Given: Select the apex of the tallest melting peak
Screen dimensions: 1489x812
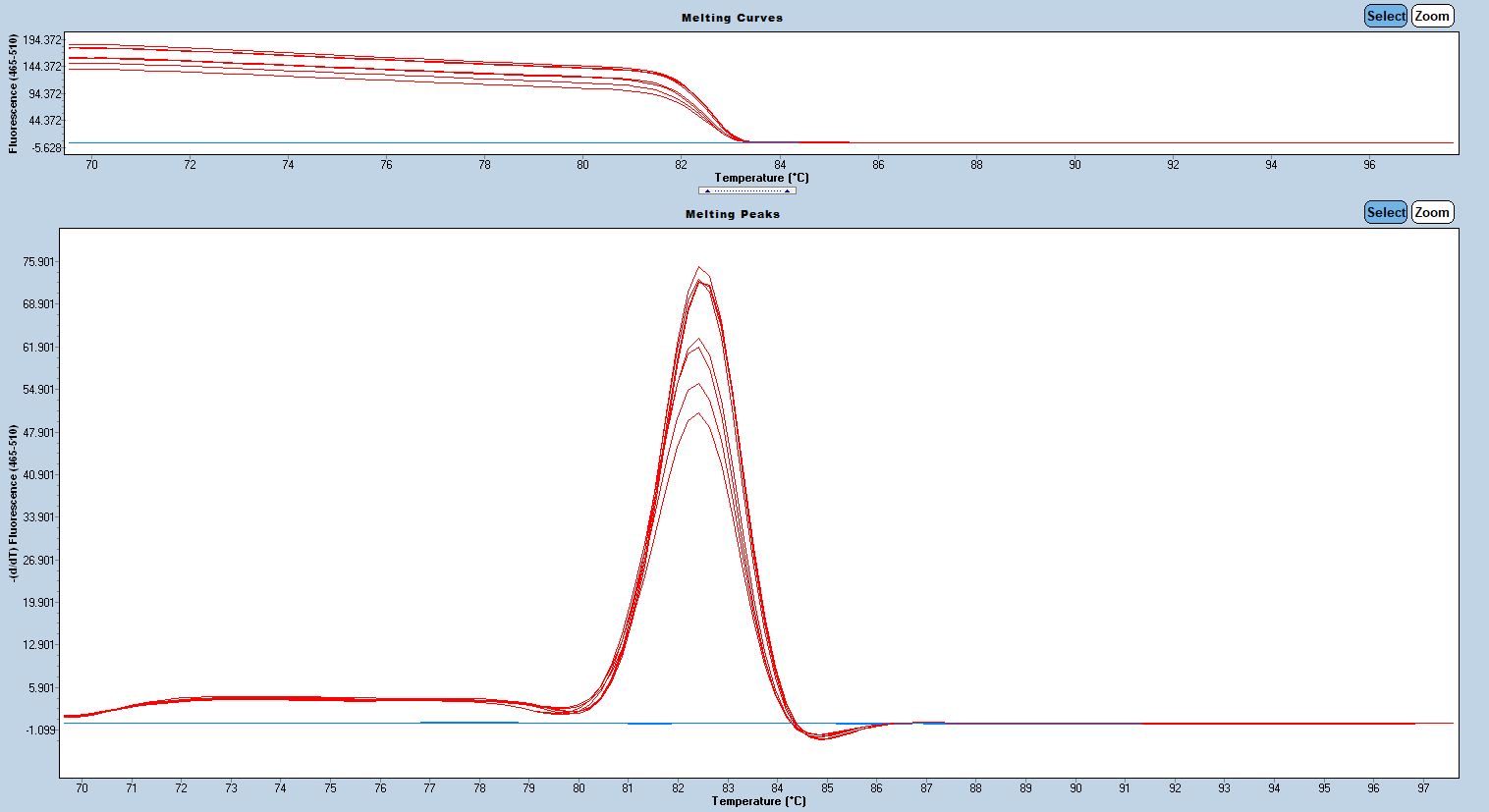Looking at the screenshot, I should 698,267.
